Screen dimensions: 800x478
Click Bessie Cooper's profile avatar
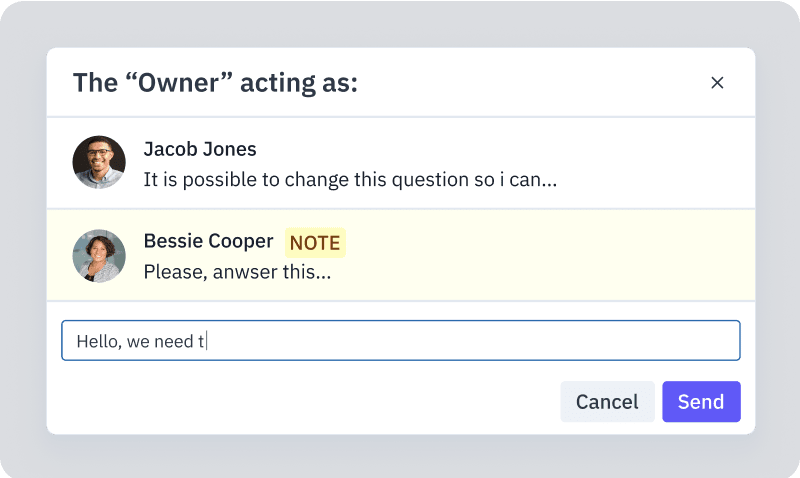(x=99, y=255)
